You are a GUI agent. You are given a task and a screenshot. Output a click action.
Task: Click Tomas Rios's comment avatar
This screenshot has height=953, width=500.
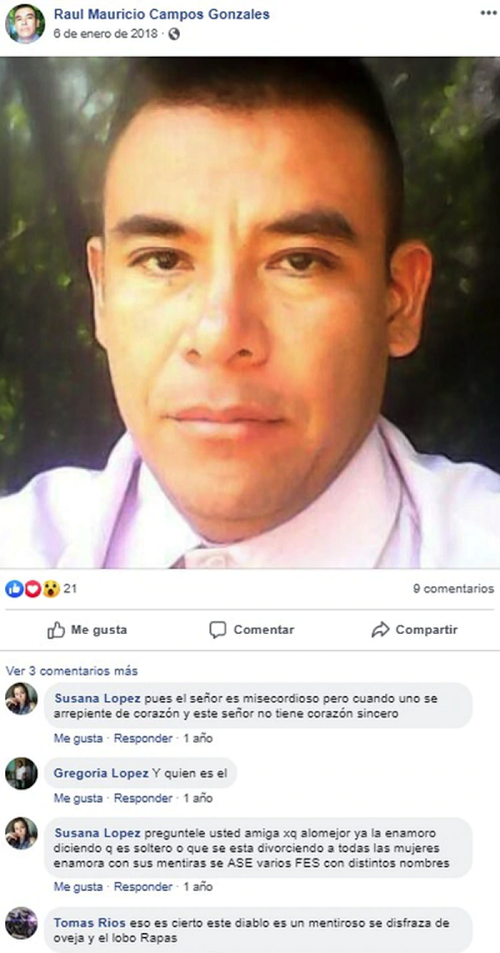tap(21, 923)
